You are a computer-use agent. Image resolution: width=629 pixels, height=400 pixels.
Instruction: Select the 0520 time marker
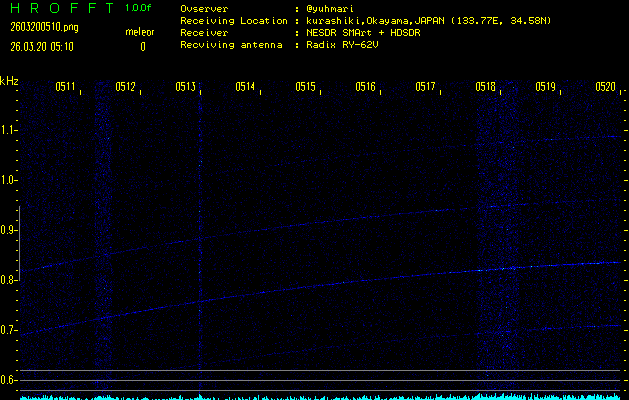click(605, 87)
